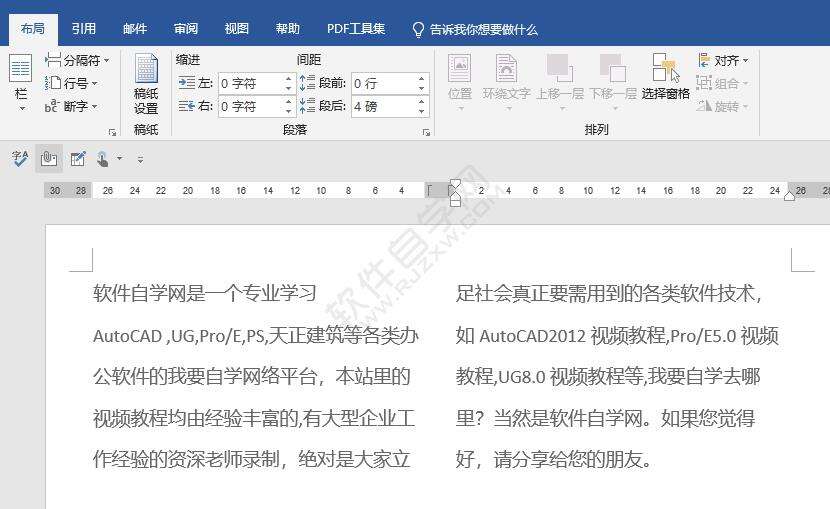Open the 邮件 tab

tap(134, 29)
